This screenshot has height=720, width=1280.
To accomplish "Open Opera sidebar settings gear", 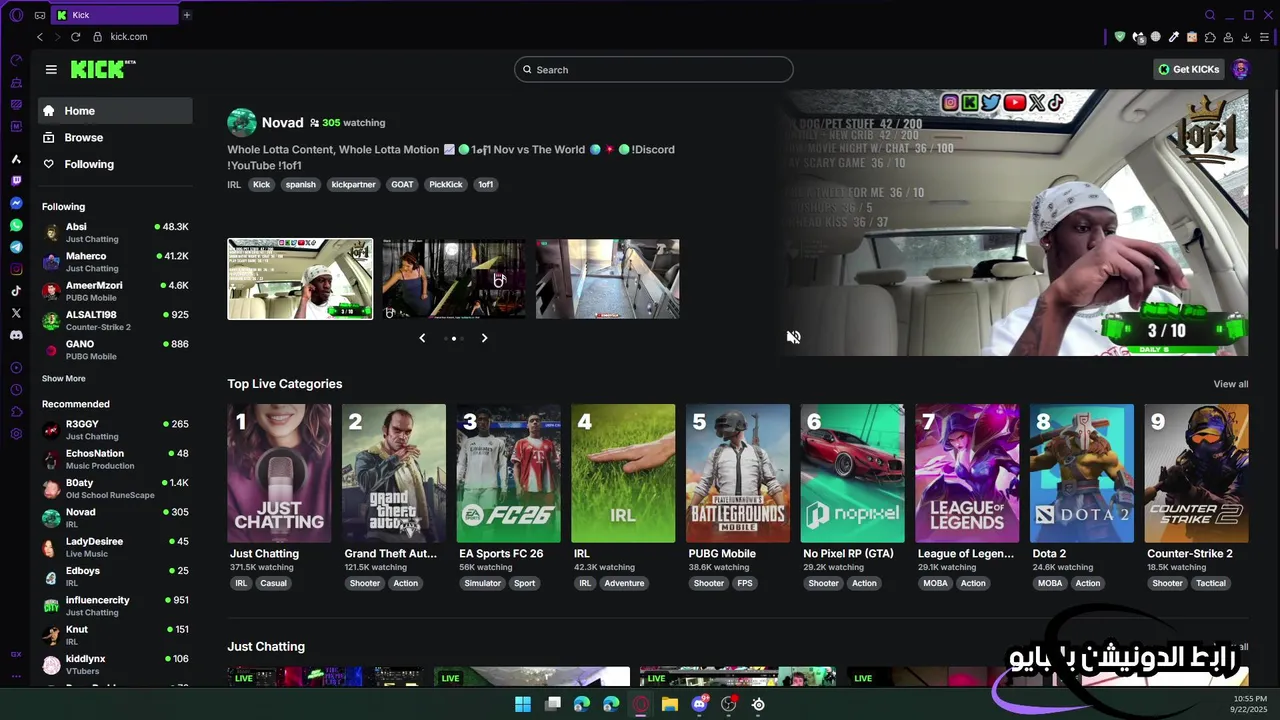I will [16, 434].
